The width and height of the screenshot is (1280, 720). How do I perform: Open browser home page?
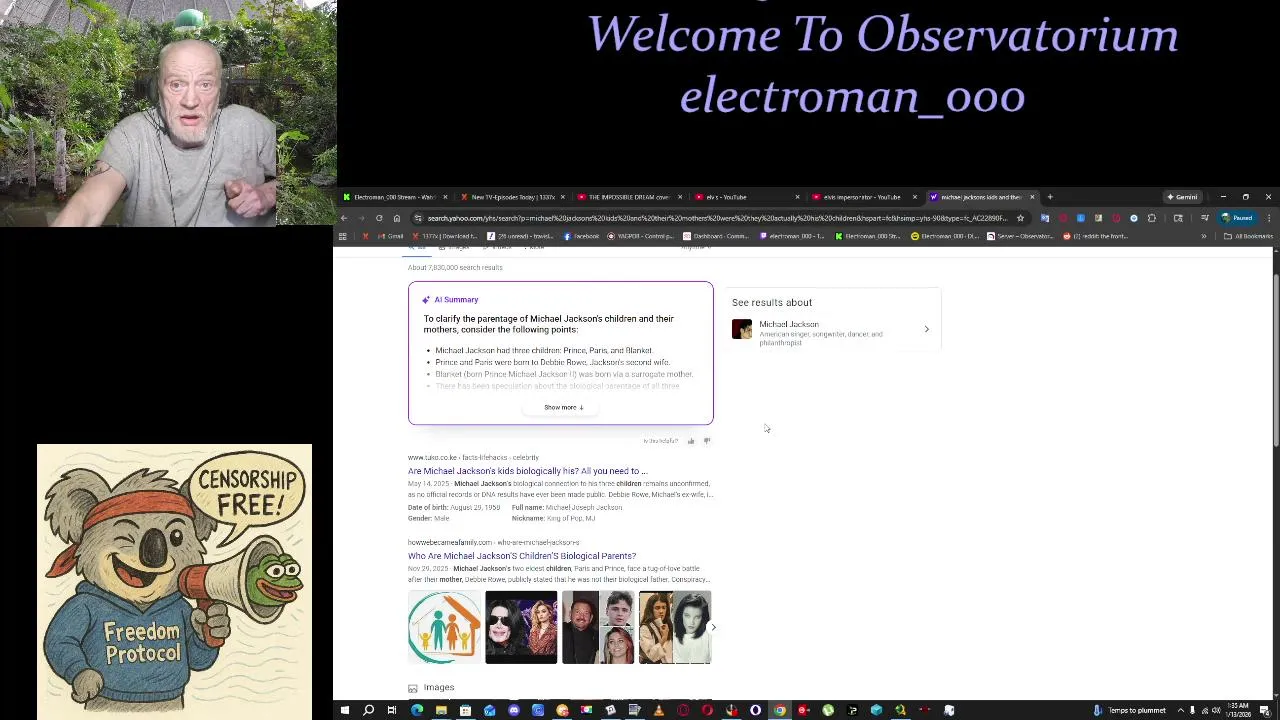(x=397, y=218)
